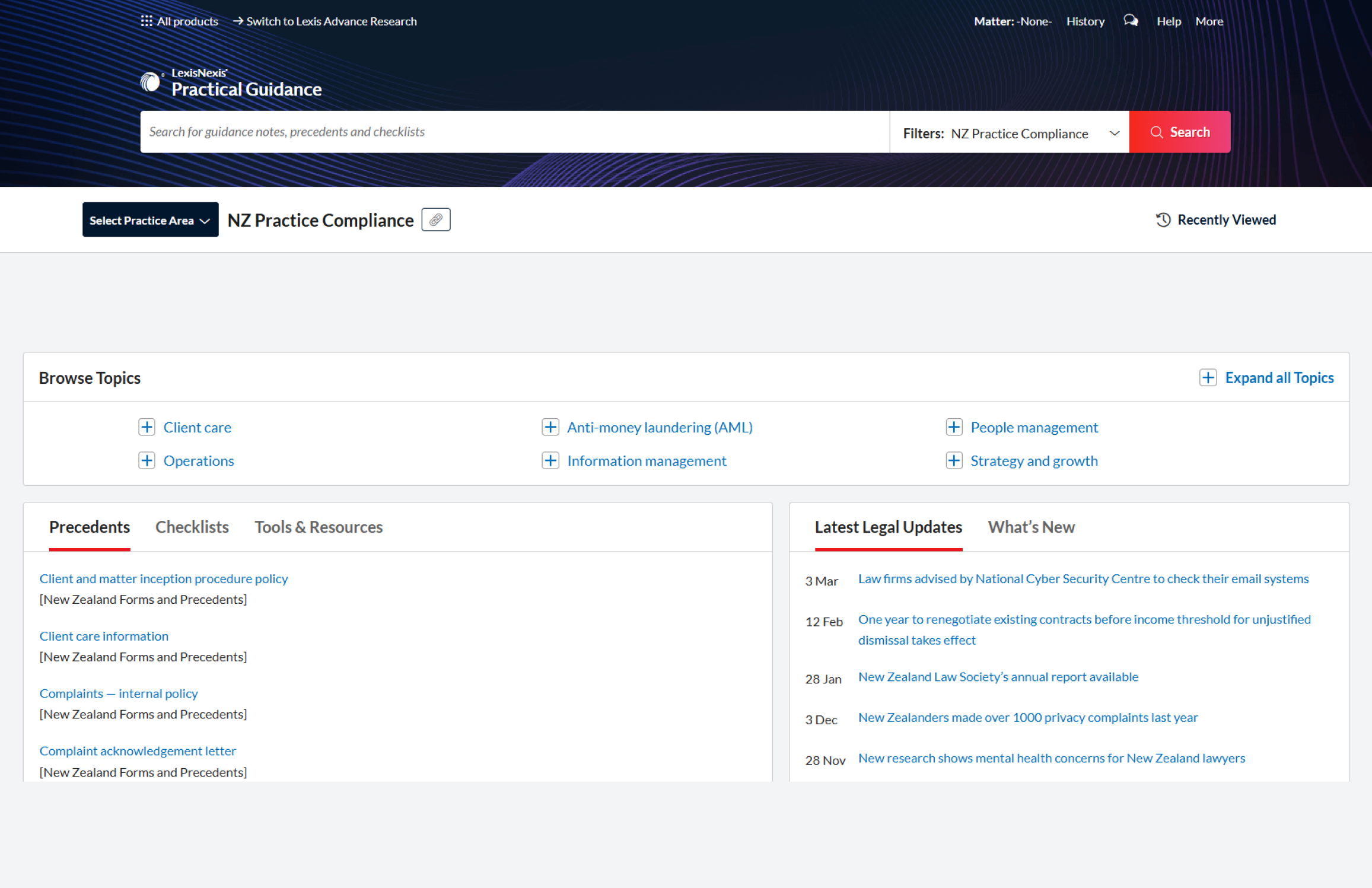Switch to the What's New tab
1372x888 pixels.
click(x=1031, y=527)
